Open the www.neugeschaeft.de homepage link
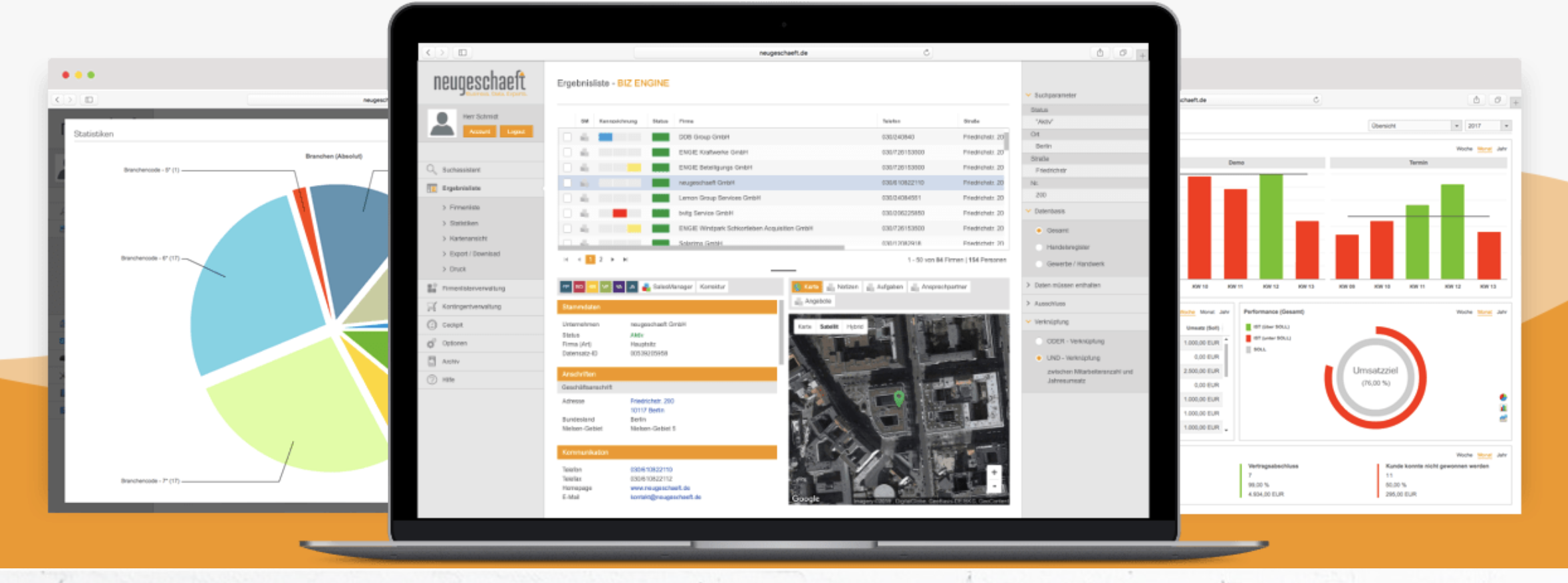 point(660,488)
